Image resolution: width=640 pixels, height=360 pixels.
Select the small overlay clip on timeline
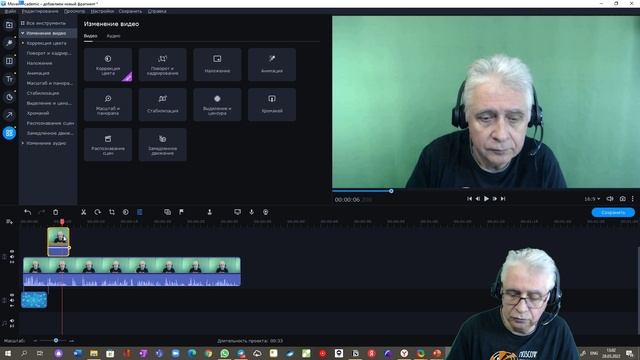point(58,242)
